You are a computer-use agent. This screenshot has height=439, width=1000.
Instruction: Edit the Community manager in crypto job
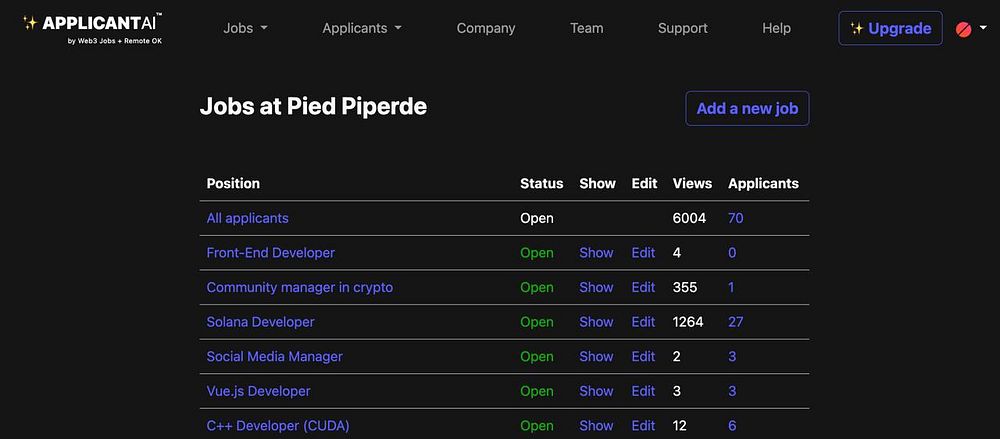coord(643,287)
